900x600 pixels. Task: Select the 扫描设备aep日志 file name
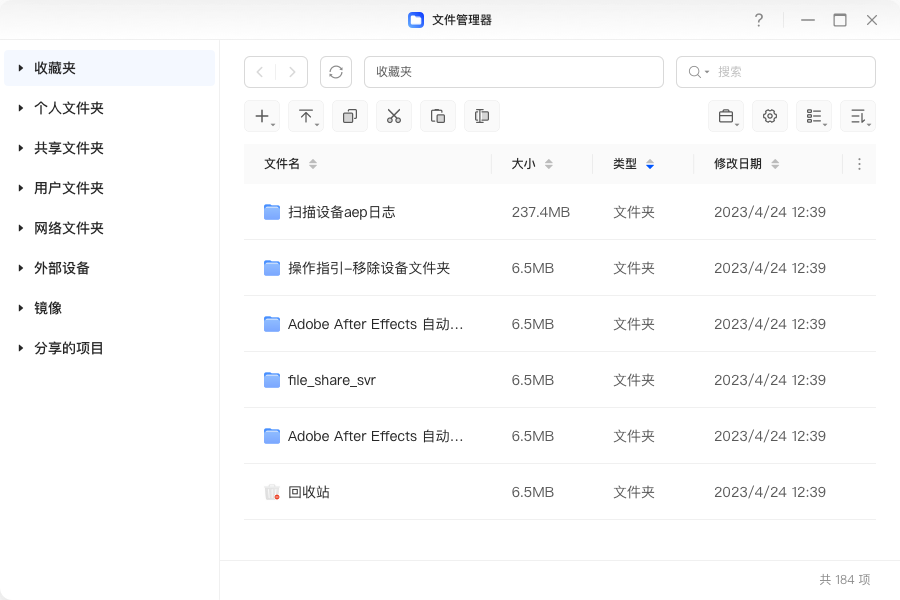[x=342, y=212]
